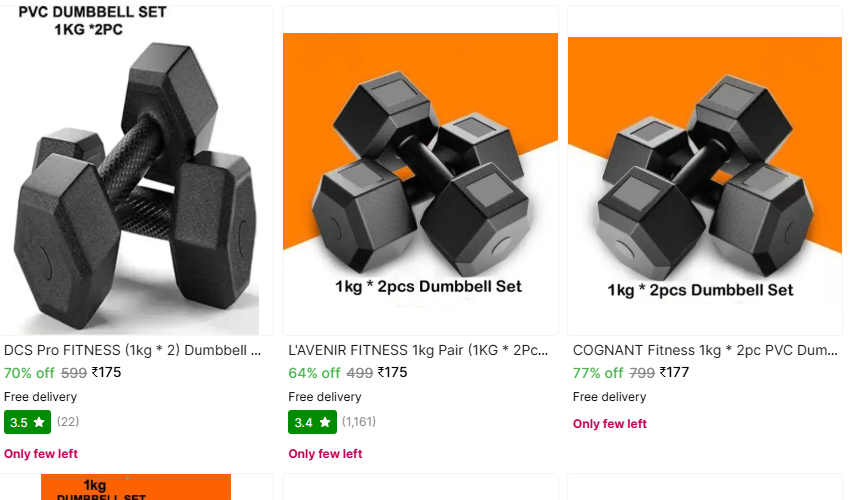Click the 3.4 star rating badge
Viewport: 850px width, 500px height.
[x=312, y=422]
